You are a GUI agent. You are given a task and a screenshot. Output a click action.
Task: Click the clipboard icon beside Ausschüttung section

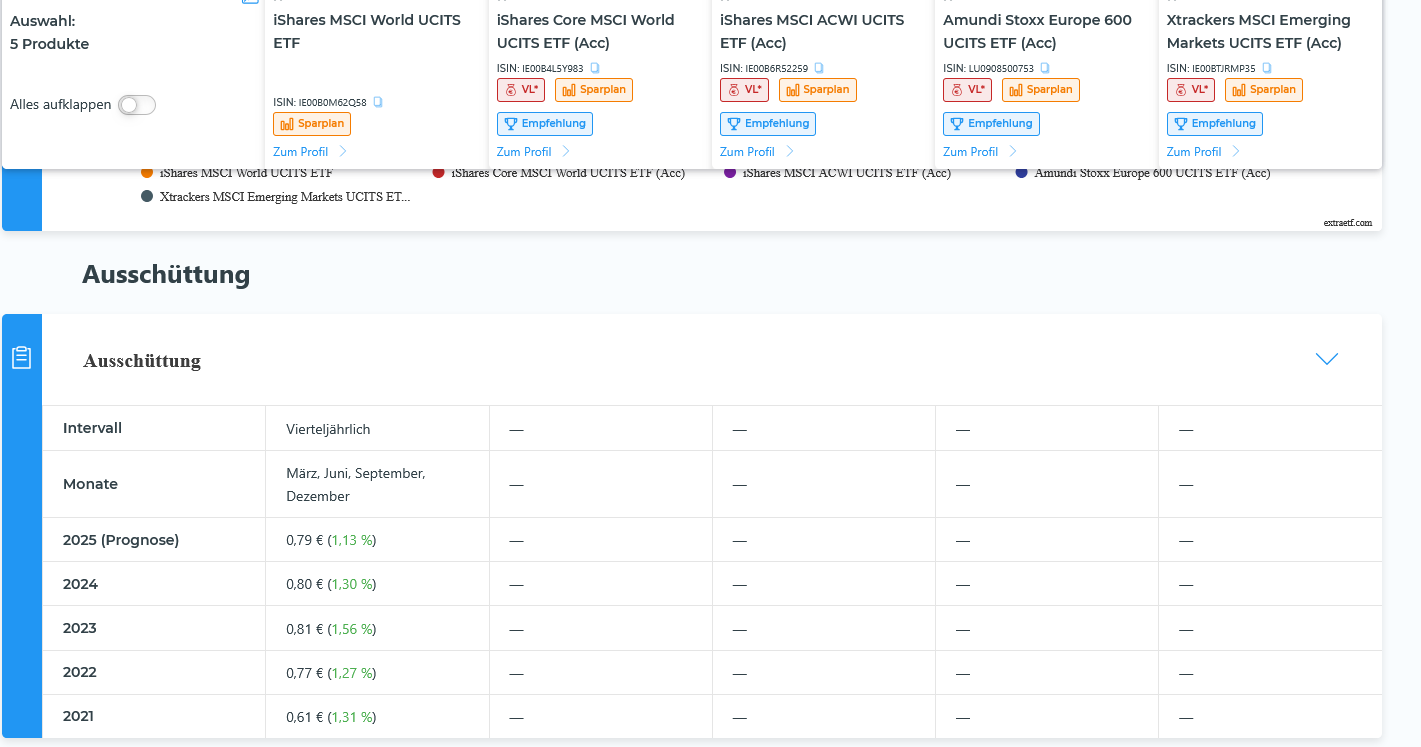click(x=22, y=358)
